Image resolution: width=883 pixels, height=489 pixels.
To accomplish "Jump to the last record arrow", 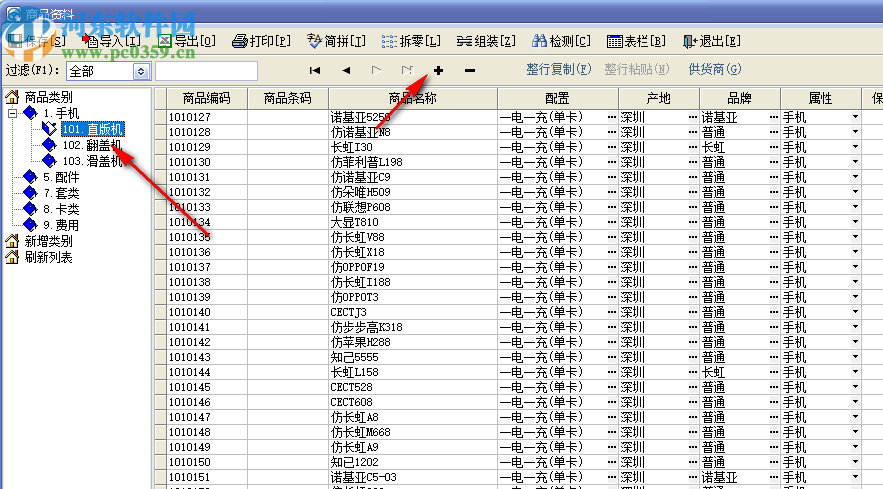I will (407, 70).
